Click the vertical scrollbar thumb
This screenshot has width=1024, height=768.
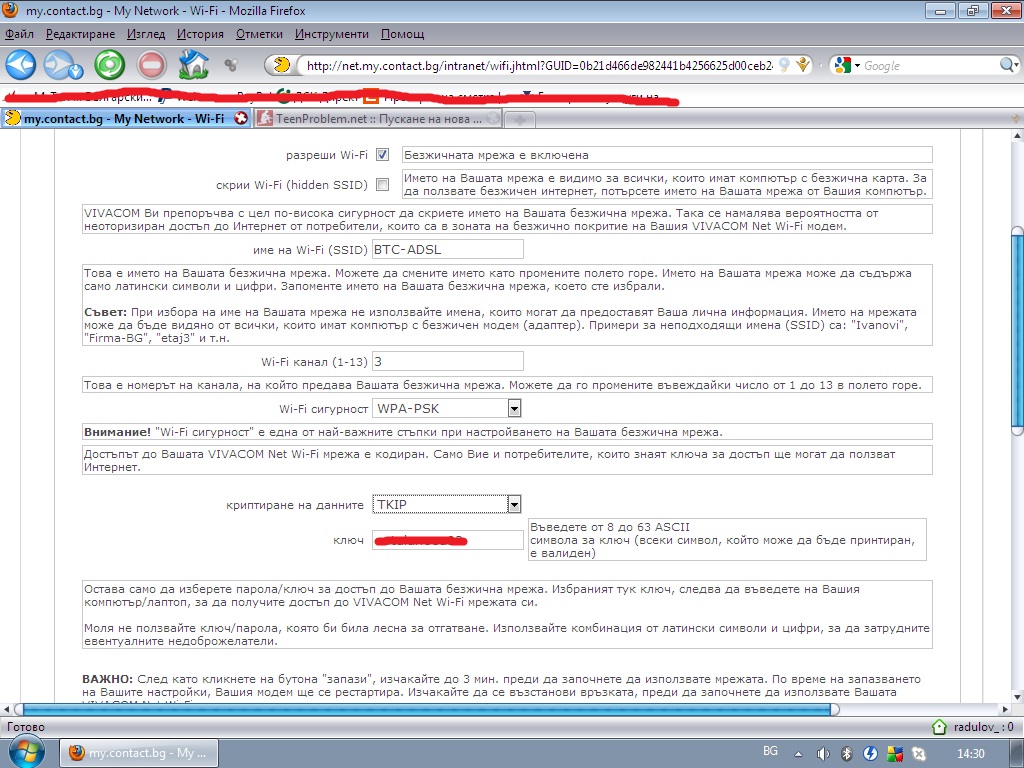tap(1017, 330)
